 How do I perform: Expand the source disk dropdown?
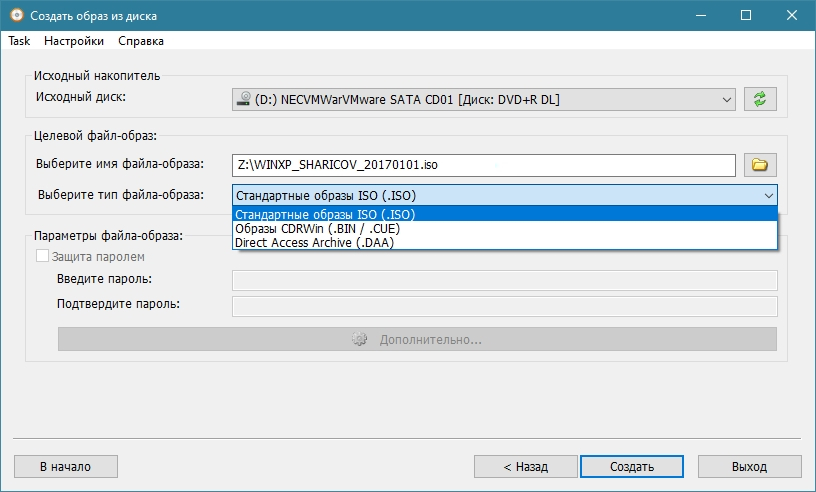tap(726, 99)
